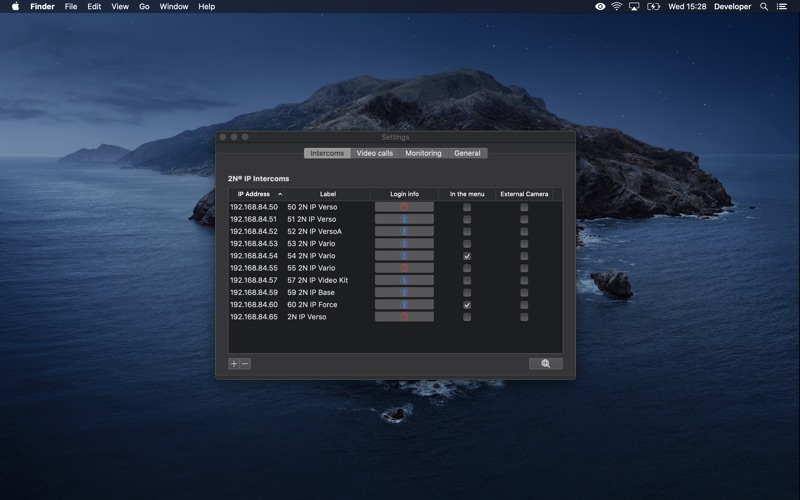Open the View menu
800x500 pixels.
[120, 7]
